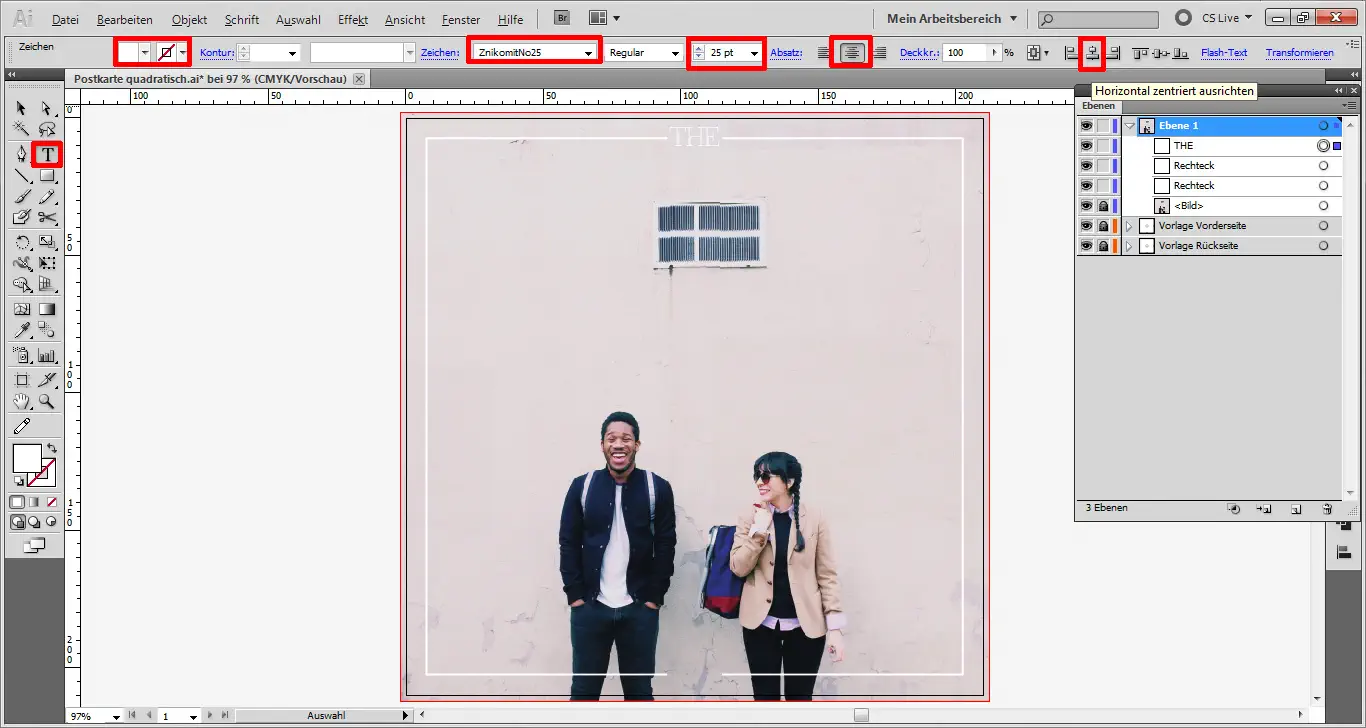
Task: Click the white fill color swatch in toolbox
Action: 26,459
